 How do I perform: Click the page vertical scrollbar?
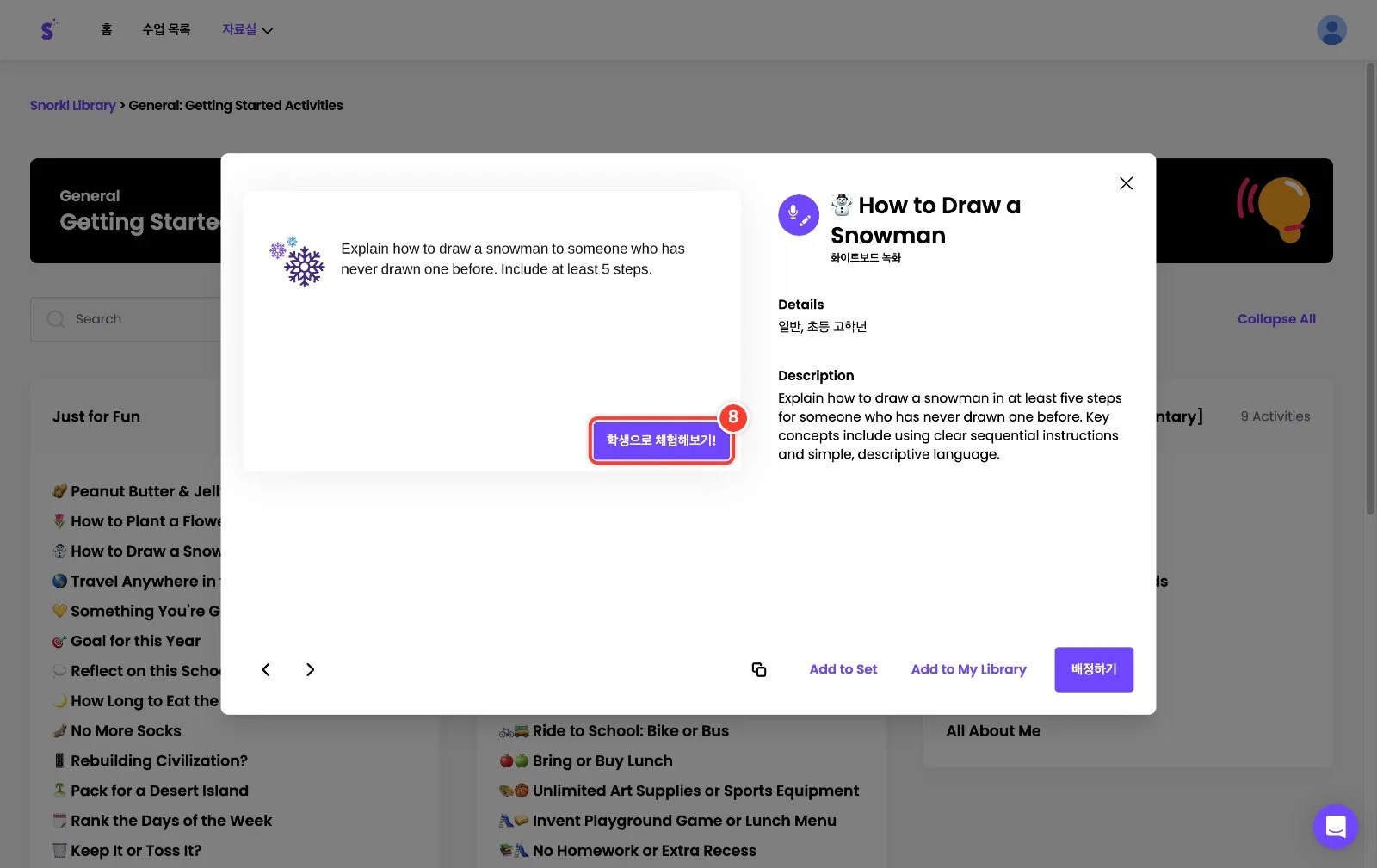[1370, 288]
